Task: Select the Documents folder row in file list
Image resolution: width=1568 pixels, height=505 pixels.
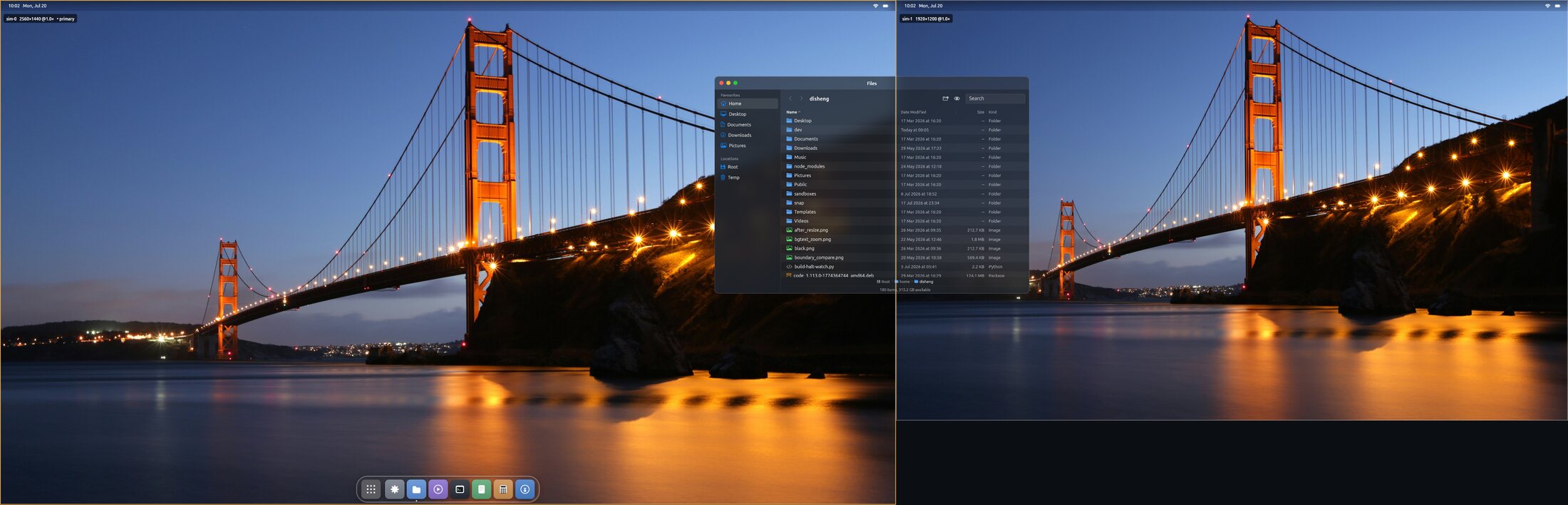Action: (x=905, y=139)
